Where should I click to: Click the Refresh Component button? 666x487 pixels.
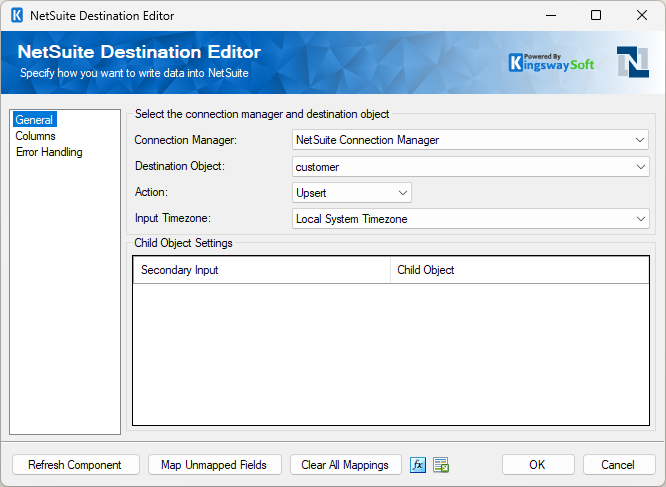[x=76, y=465]
